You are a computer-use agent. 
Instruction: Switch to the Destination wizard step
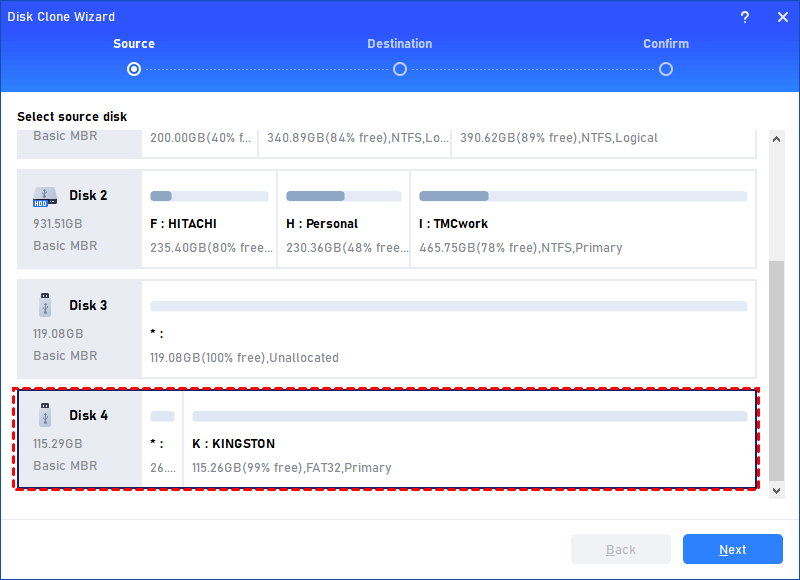click(x=399, y=44)
